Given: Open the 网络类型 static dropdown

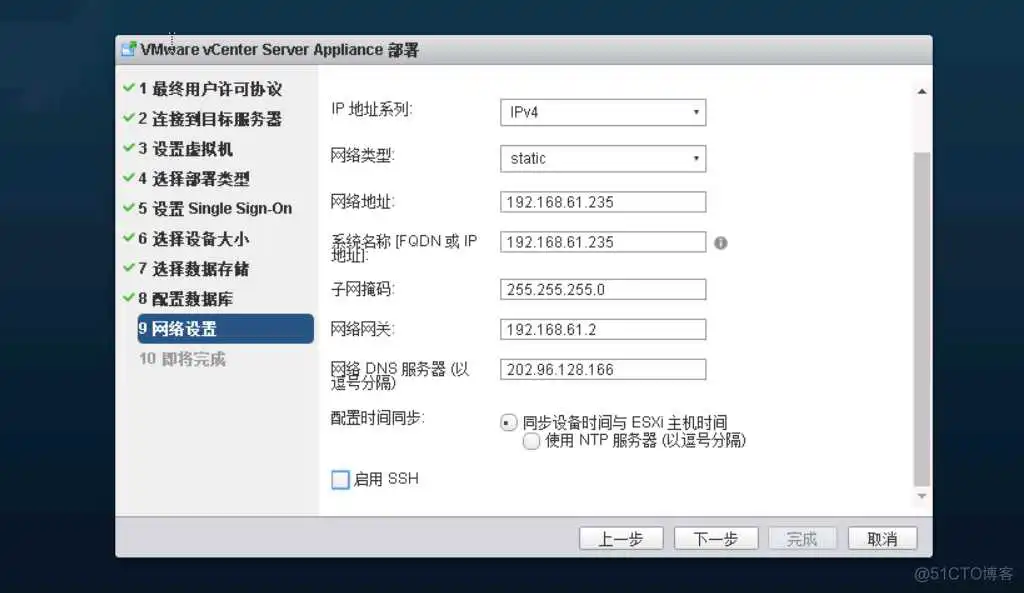Looking at the screenshot, I should [603, 159].
